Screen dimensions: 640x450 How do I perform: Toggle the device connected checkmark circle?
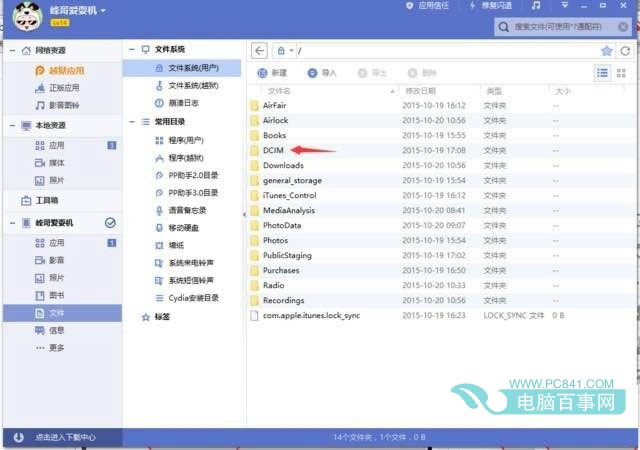click(110, 223)
